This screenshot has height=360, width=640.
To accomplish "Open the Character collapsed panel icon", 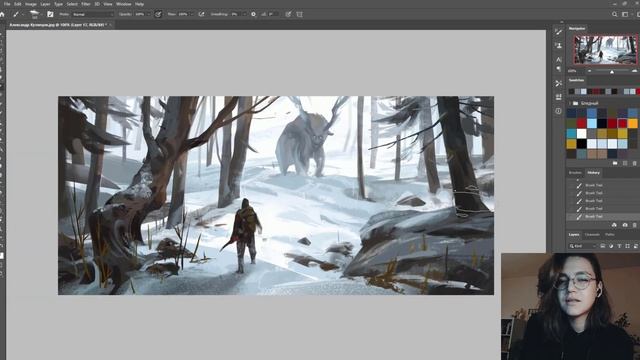I will point(558,60).
